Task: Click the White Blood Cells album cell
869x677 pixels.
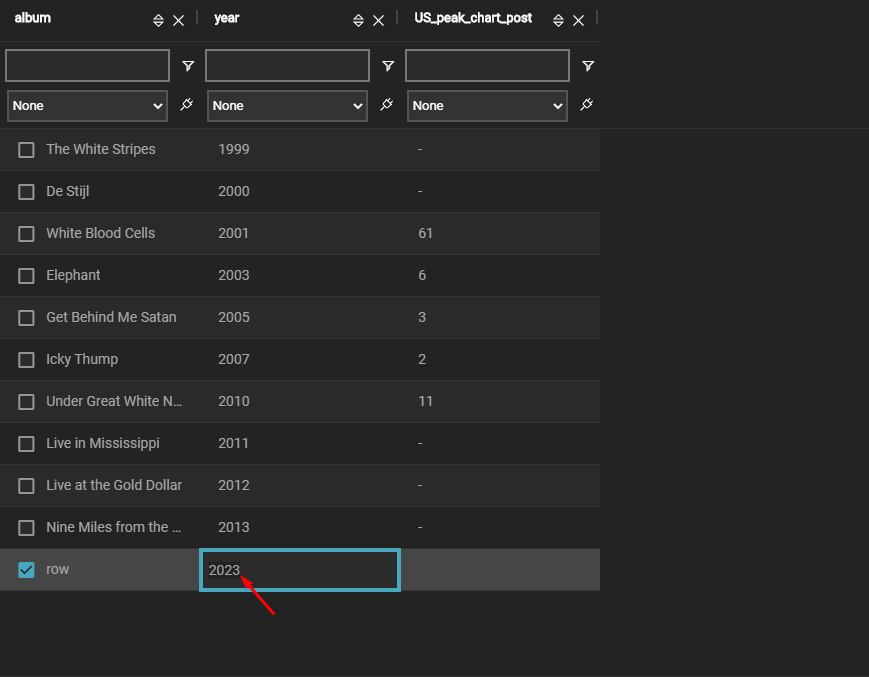Action: 101,233
